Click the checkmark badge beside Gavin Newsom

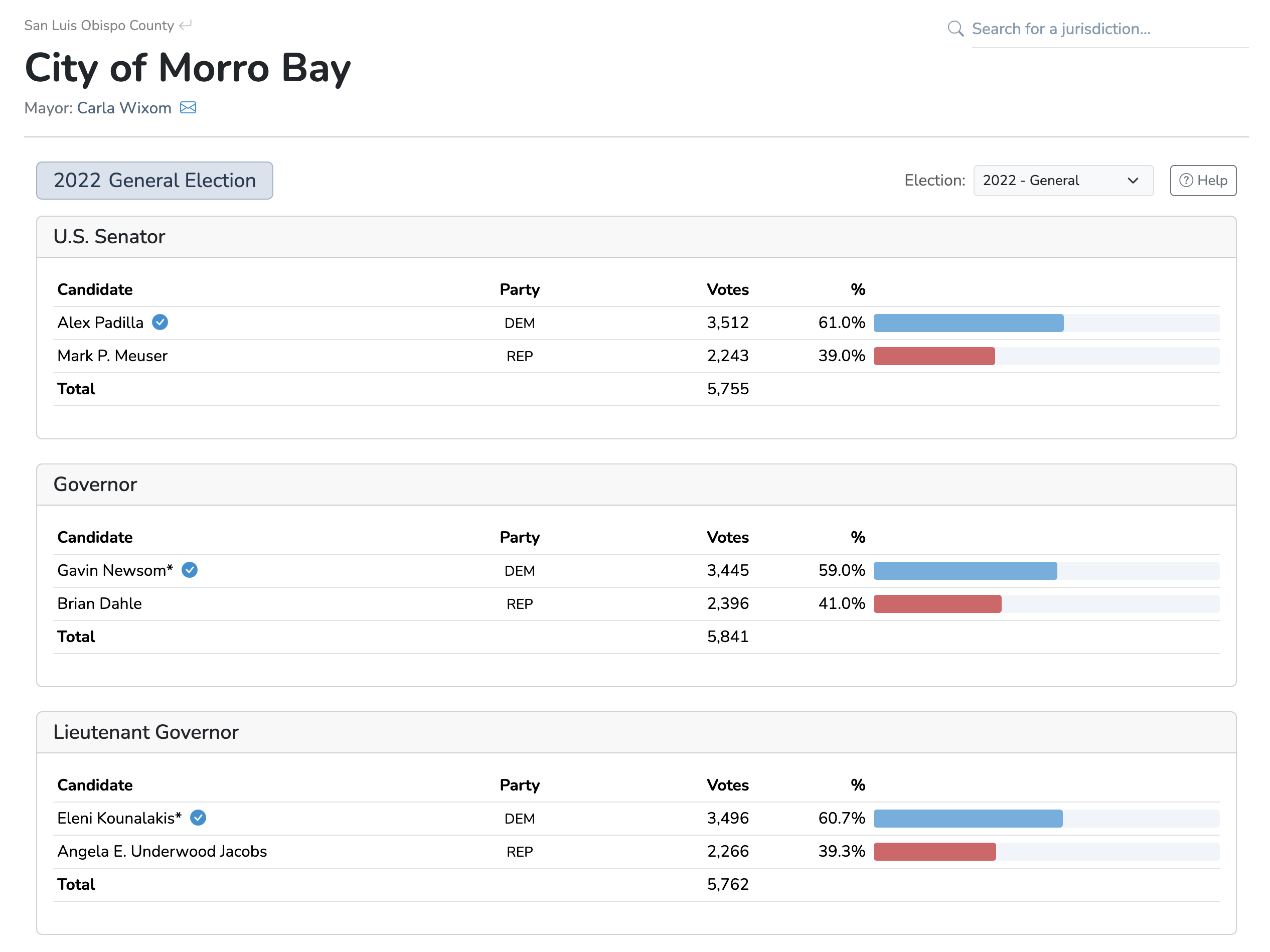[190, 570]
